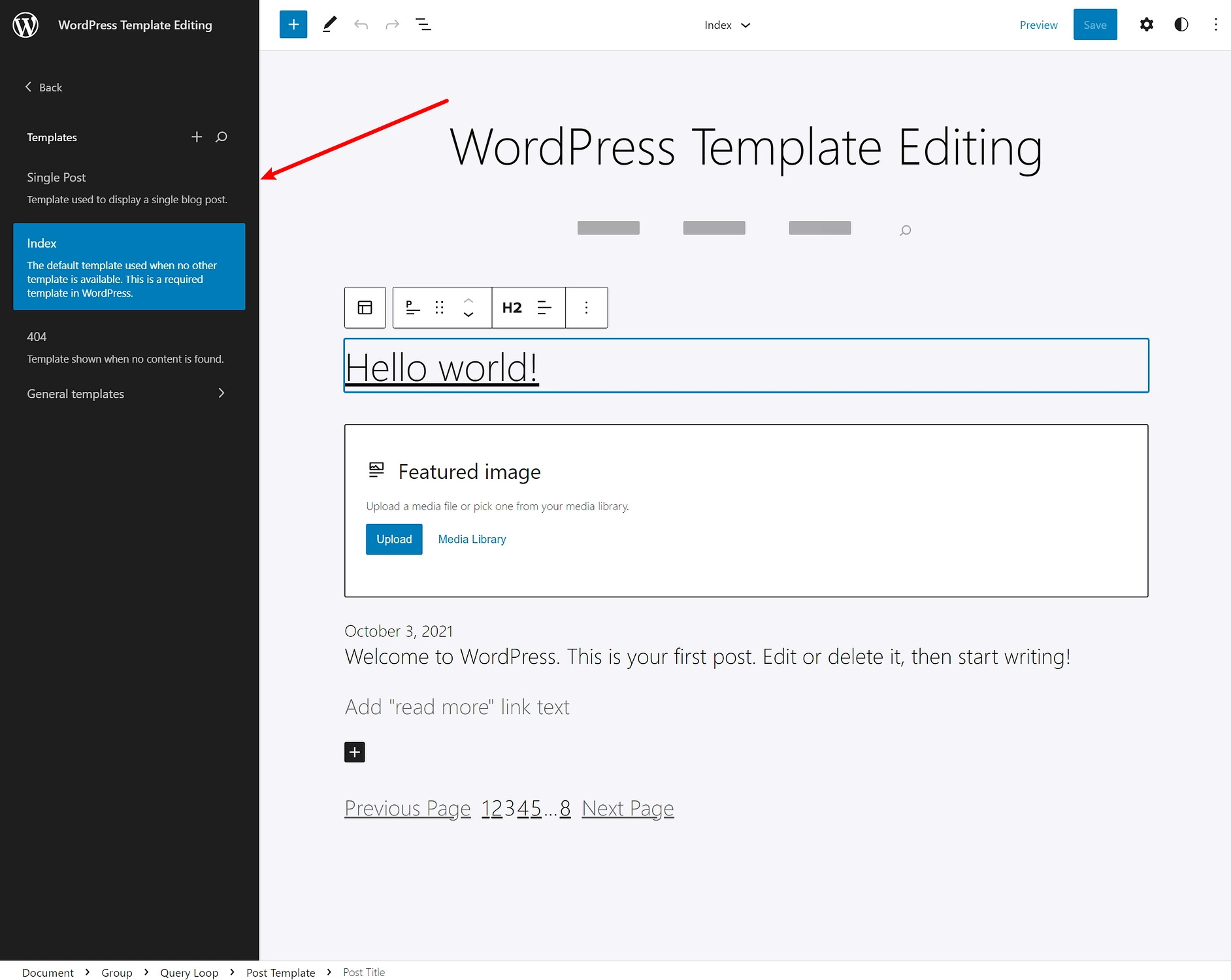Open block toolbar more options dots
This screenshot has width=1231, height=980.
587,307
